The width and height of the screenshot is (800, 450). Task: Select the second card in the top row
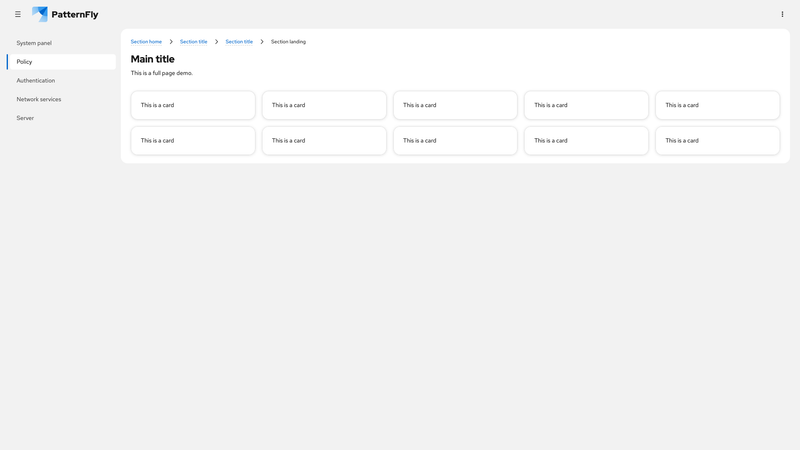coord(324,105)
